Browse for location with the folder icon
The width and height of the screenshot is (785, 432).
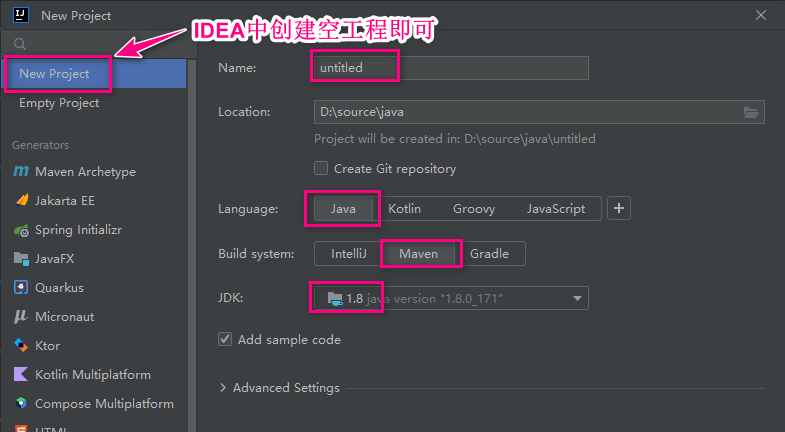tap(750, 112)
